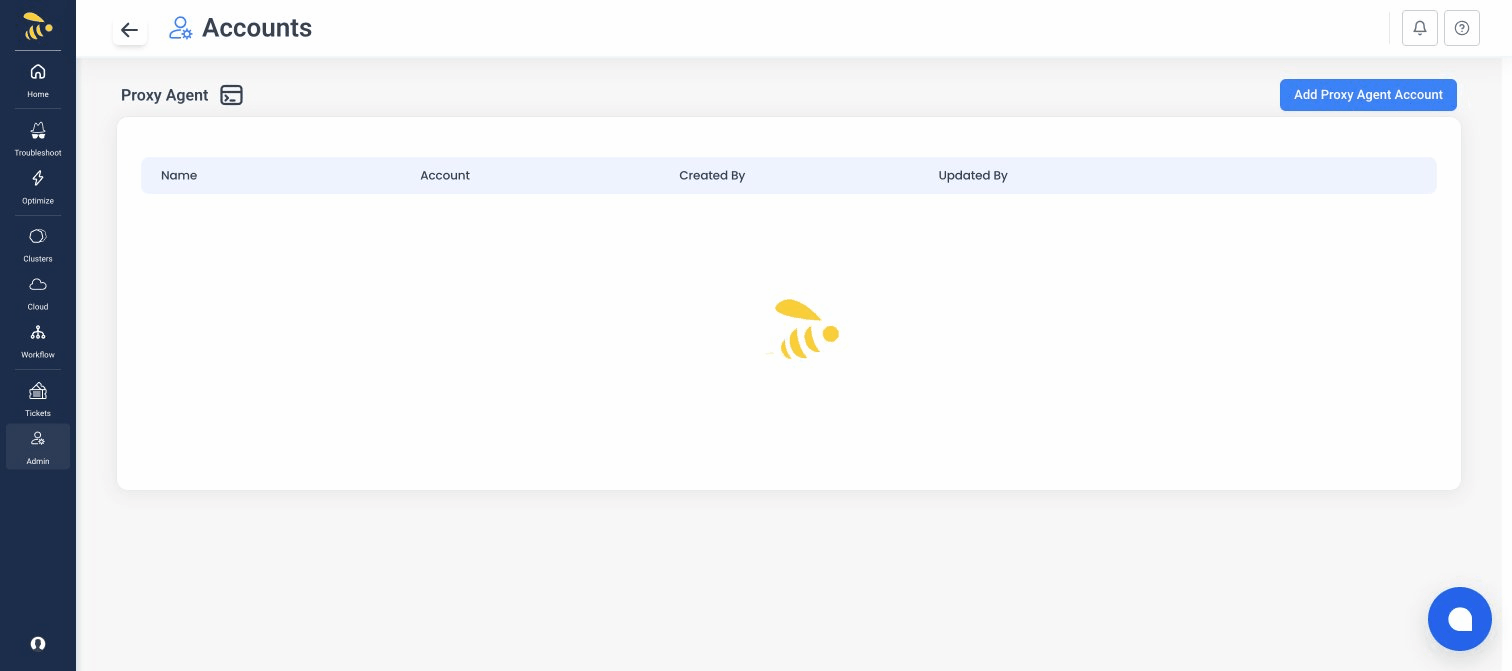Click the company bee logo top left
Viewport: 1512px width, 671px height.
[x=38, y=26]
